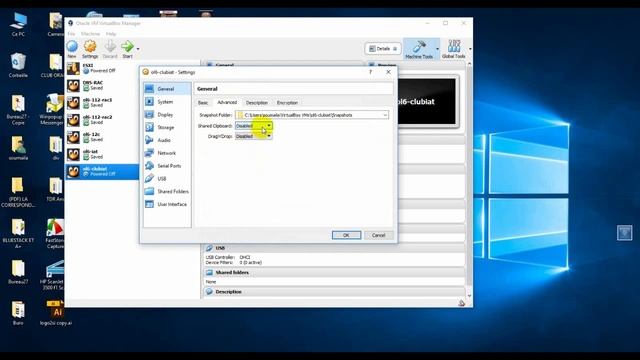640x360 pixels.
Task: Click the logo2si copy.ai desktop file
Action: (56, 313)
